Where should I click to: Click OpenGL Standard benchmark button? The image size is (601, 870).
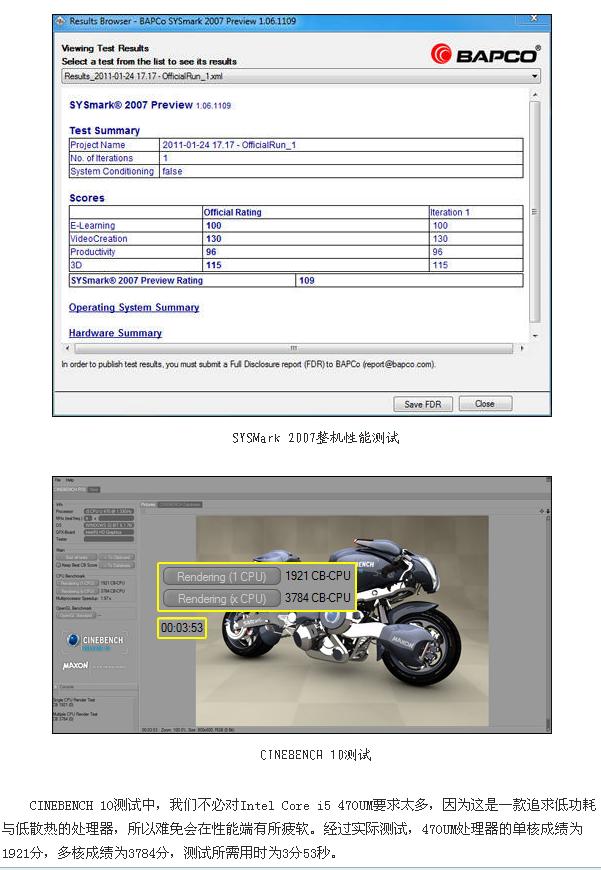(76, 615)
